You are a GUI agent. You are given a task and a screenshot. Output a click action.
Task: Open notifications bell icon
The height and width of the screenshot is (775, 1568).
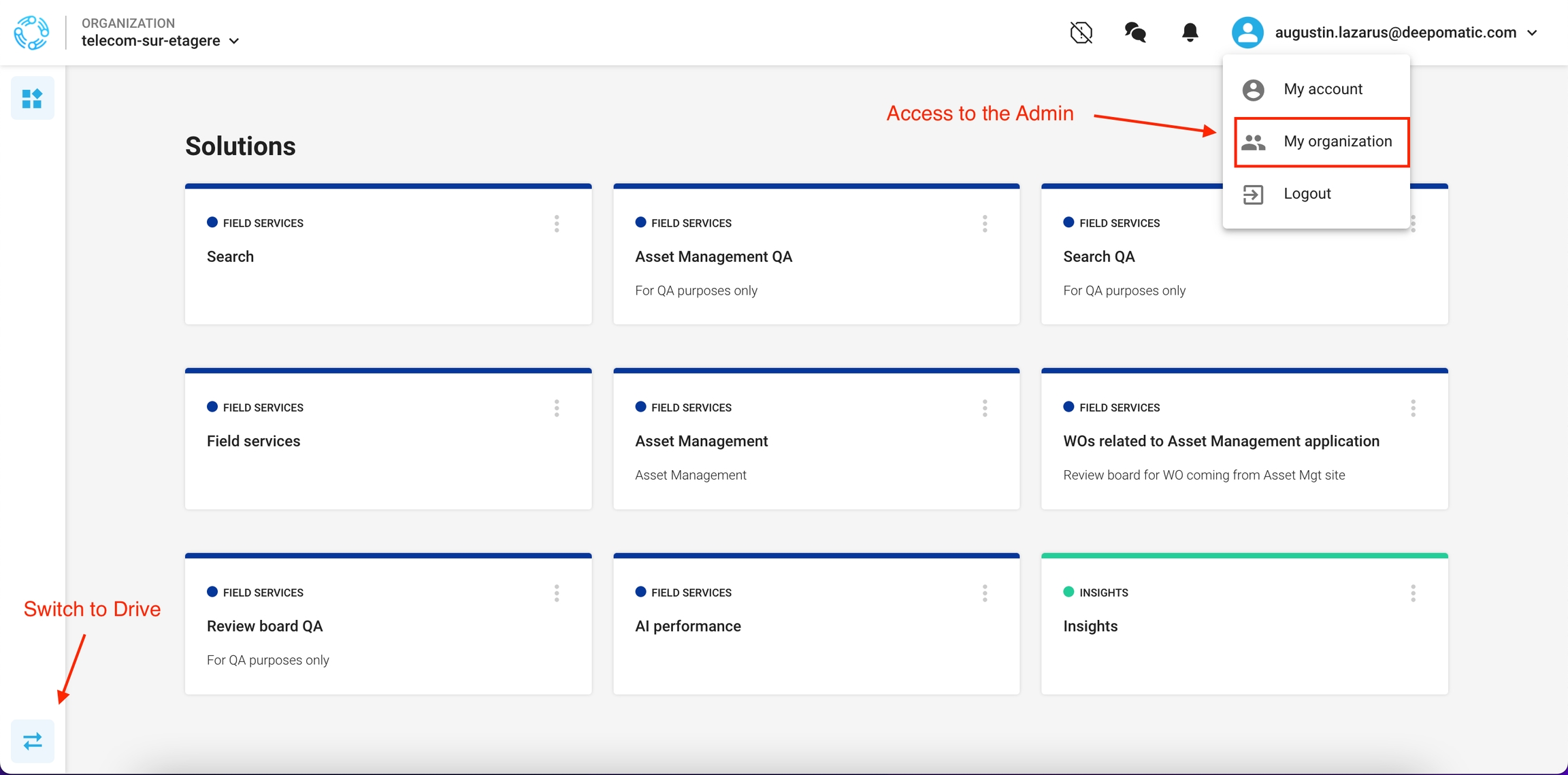coord(1190,33)
